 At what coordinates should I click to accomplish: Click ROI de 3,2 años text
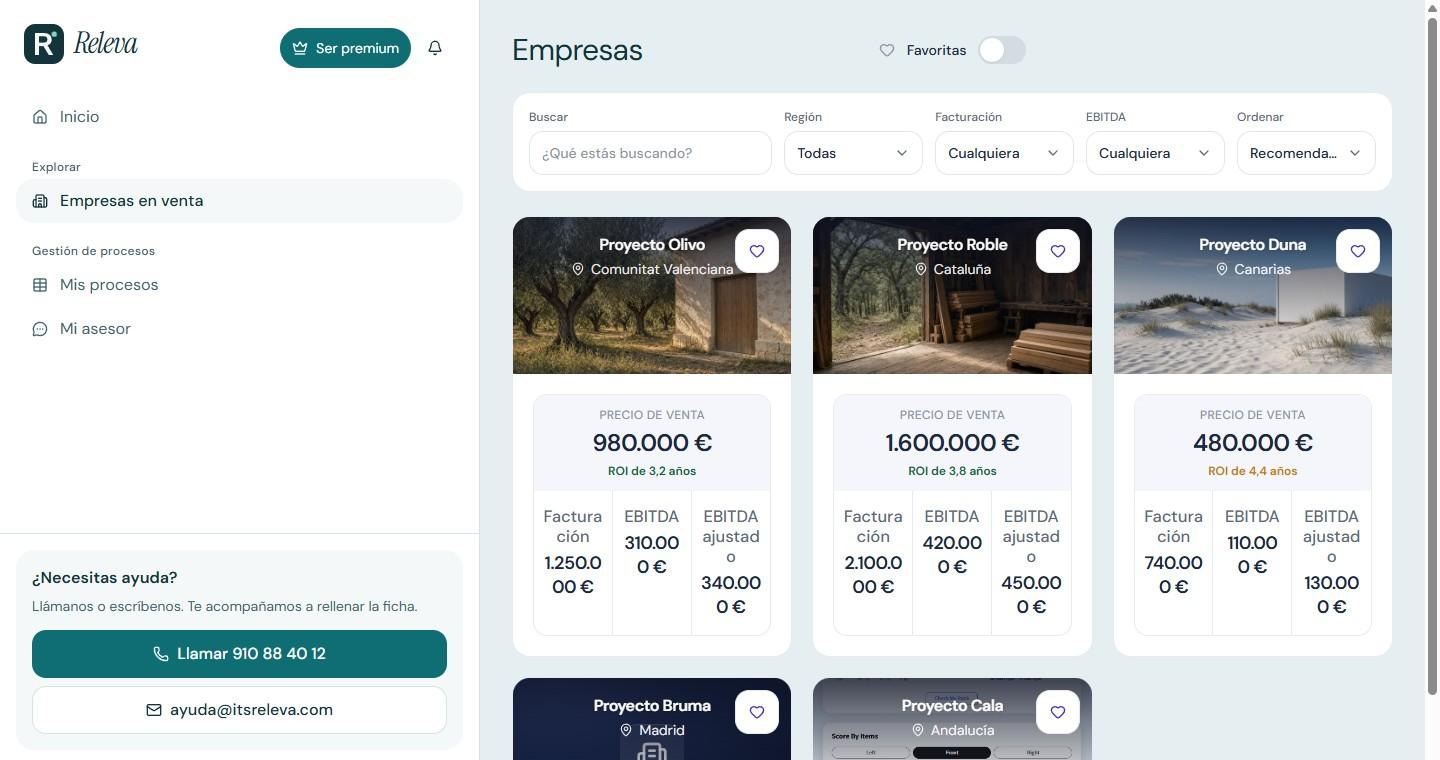pyautogui.click(x=652, y=471)
